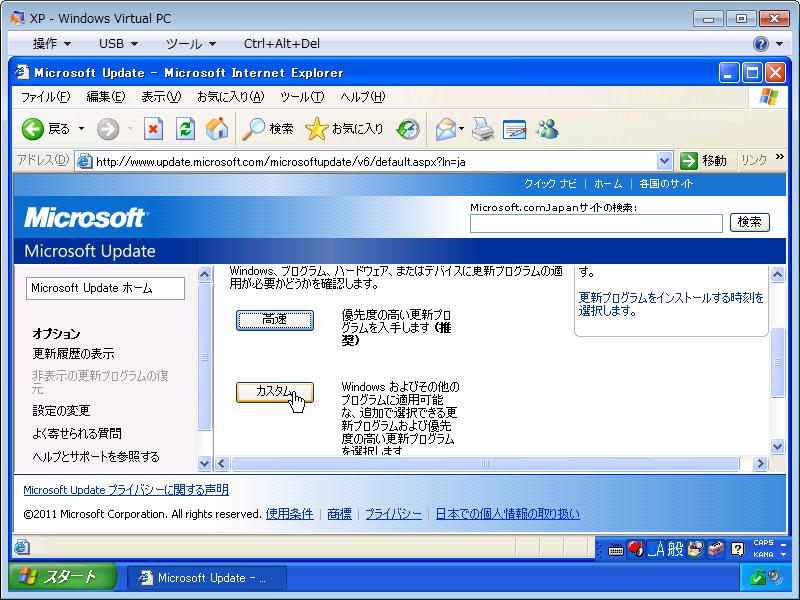This screenshot has width=800, height=600.
Task: Click the IE Refresh icon
Action: click(185, 129)
